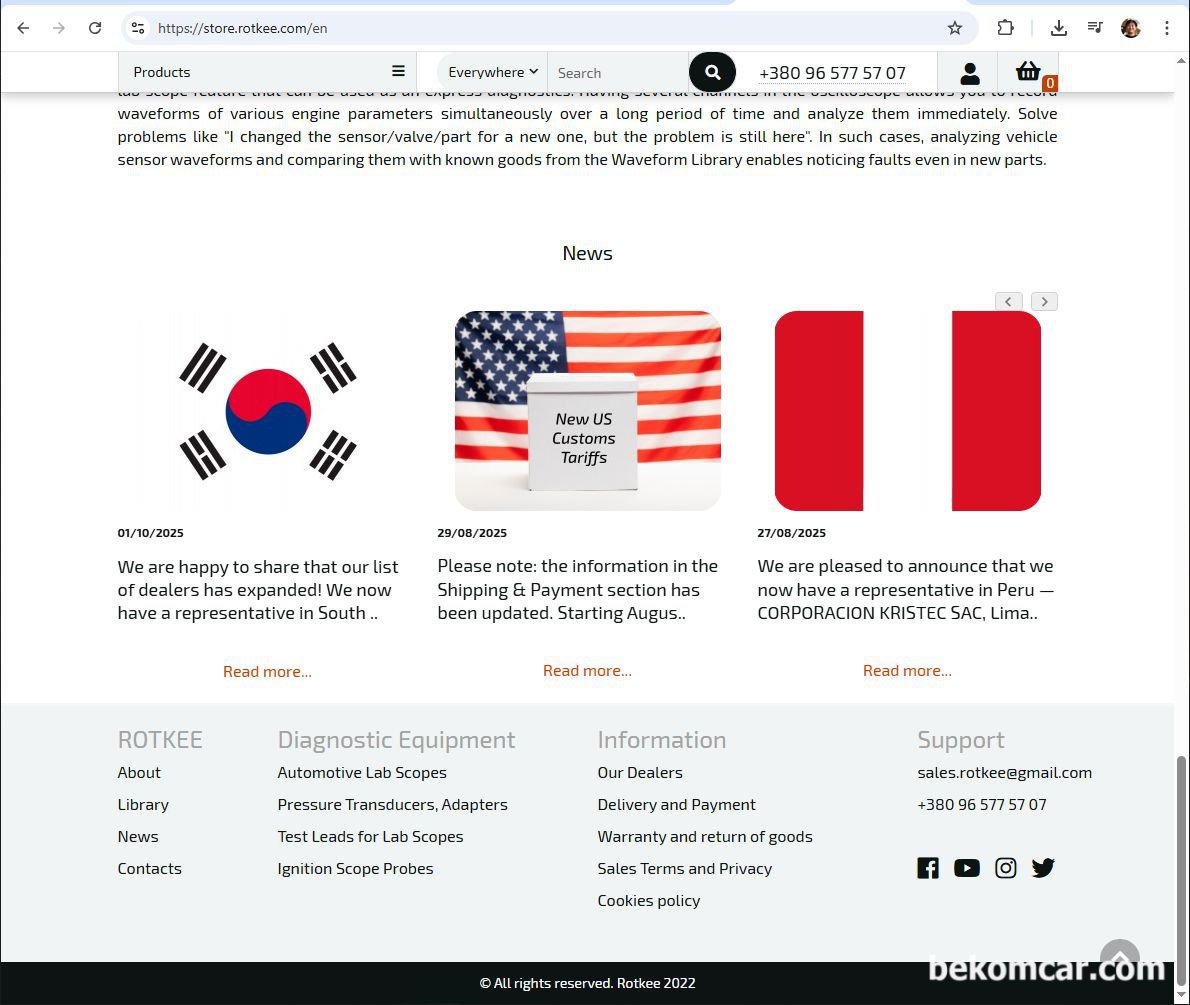Show next news slide arrow
The image size is (1190, 1005).
pyautogui.click(x=1044, y=301)
